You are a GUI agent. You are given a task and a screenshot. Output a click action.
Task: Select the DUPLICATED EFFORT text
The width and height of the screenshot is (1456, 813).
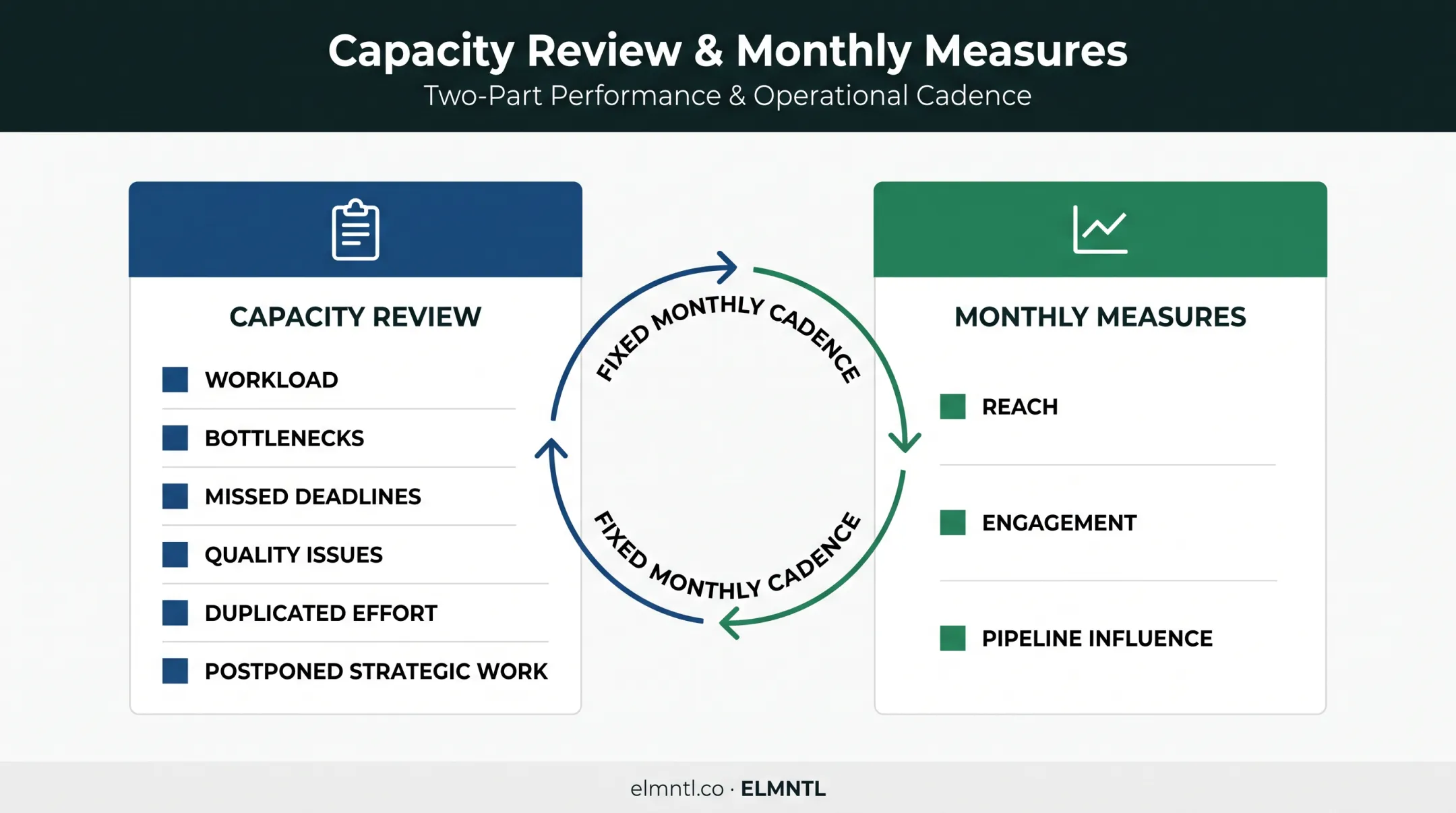click(321, 613)
